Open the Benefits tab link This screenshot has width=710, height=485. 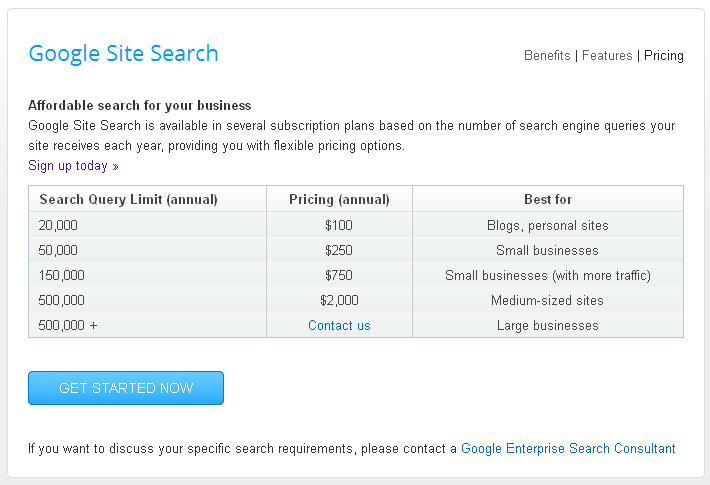[547, 56]
